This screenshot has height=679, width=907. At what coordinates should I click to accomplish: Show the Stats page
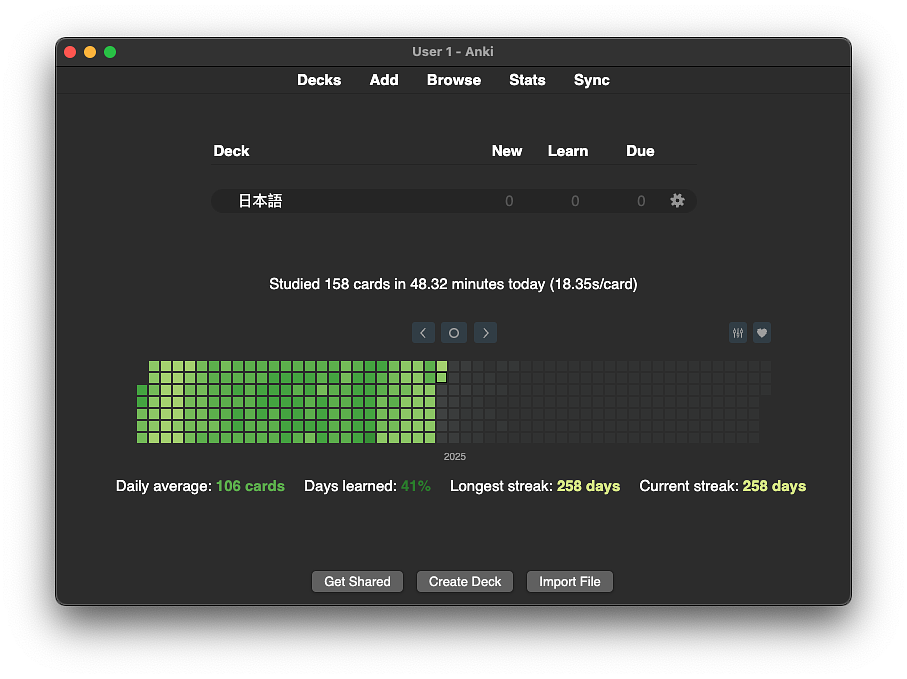click(x=527, y=80)
